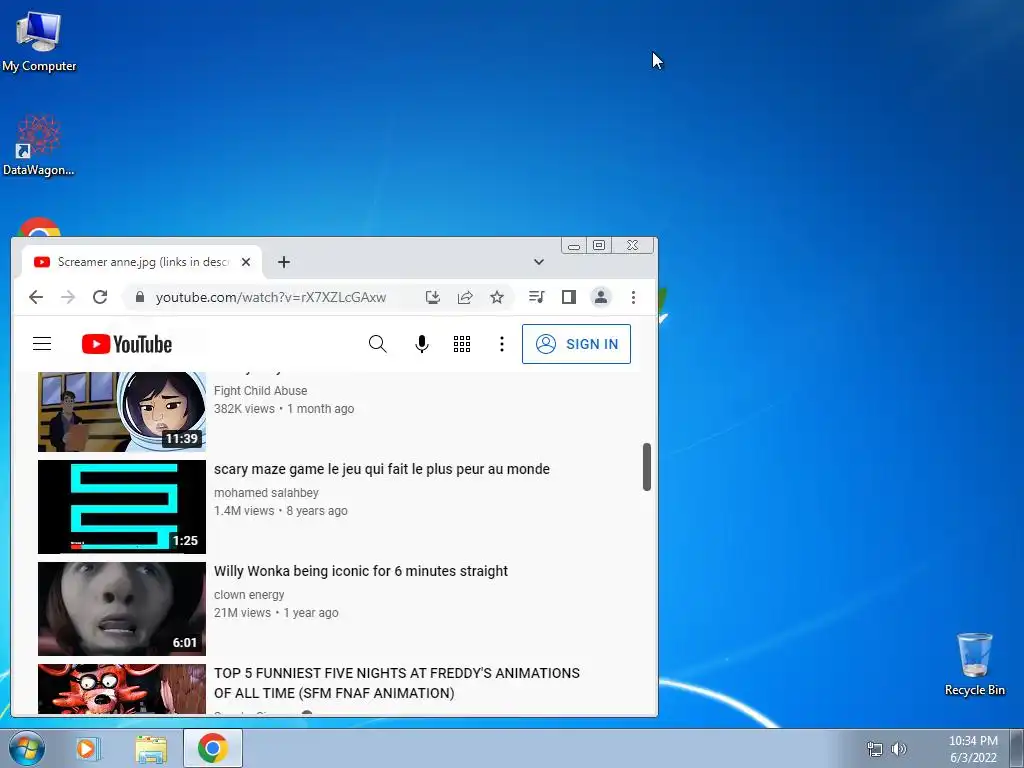Select the Chrome desktop icon behind the window
The height and width of the screenshot is (768, 1024).
pyautogui.click(x=39, y=227)
